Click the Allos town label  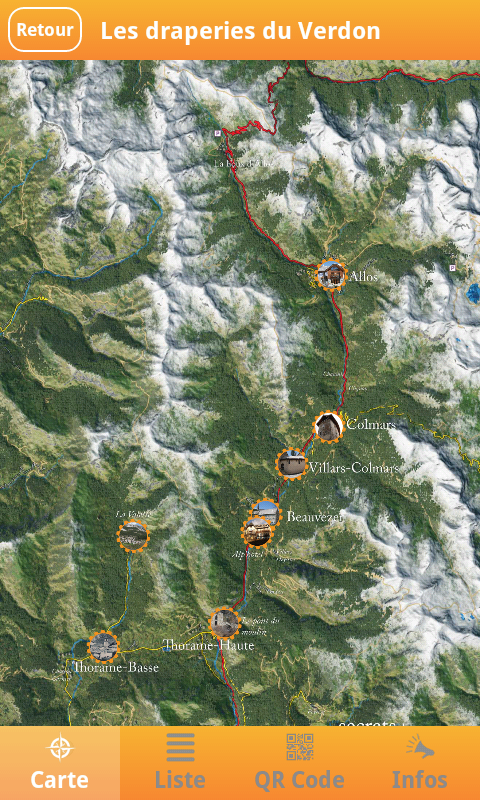[363, 277]
